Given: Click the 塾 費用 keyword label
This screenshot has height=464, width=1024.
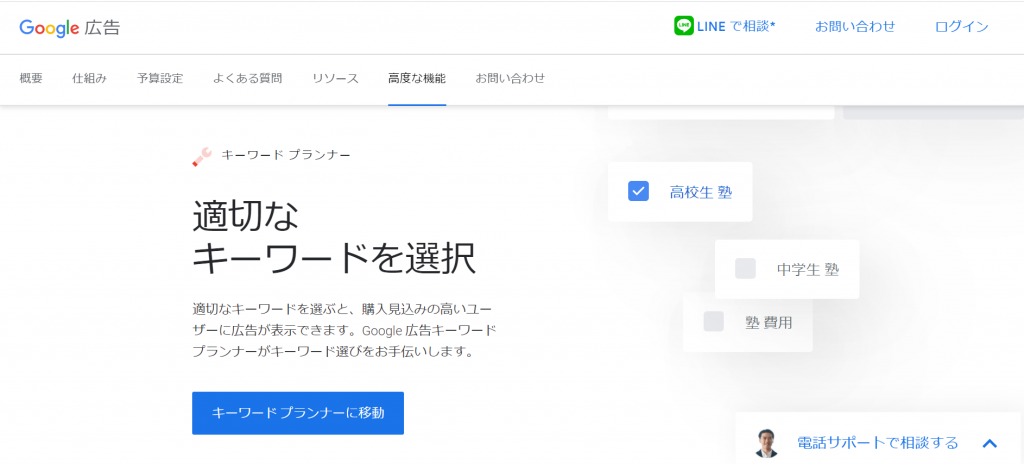Looking at the screenshot, I should (769, 322).
